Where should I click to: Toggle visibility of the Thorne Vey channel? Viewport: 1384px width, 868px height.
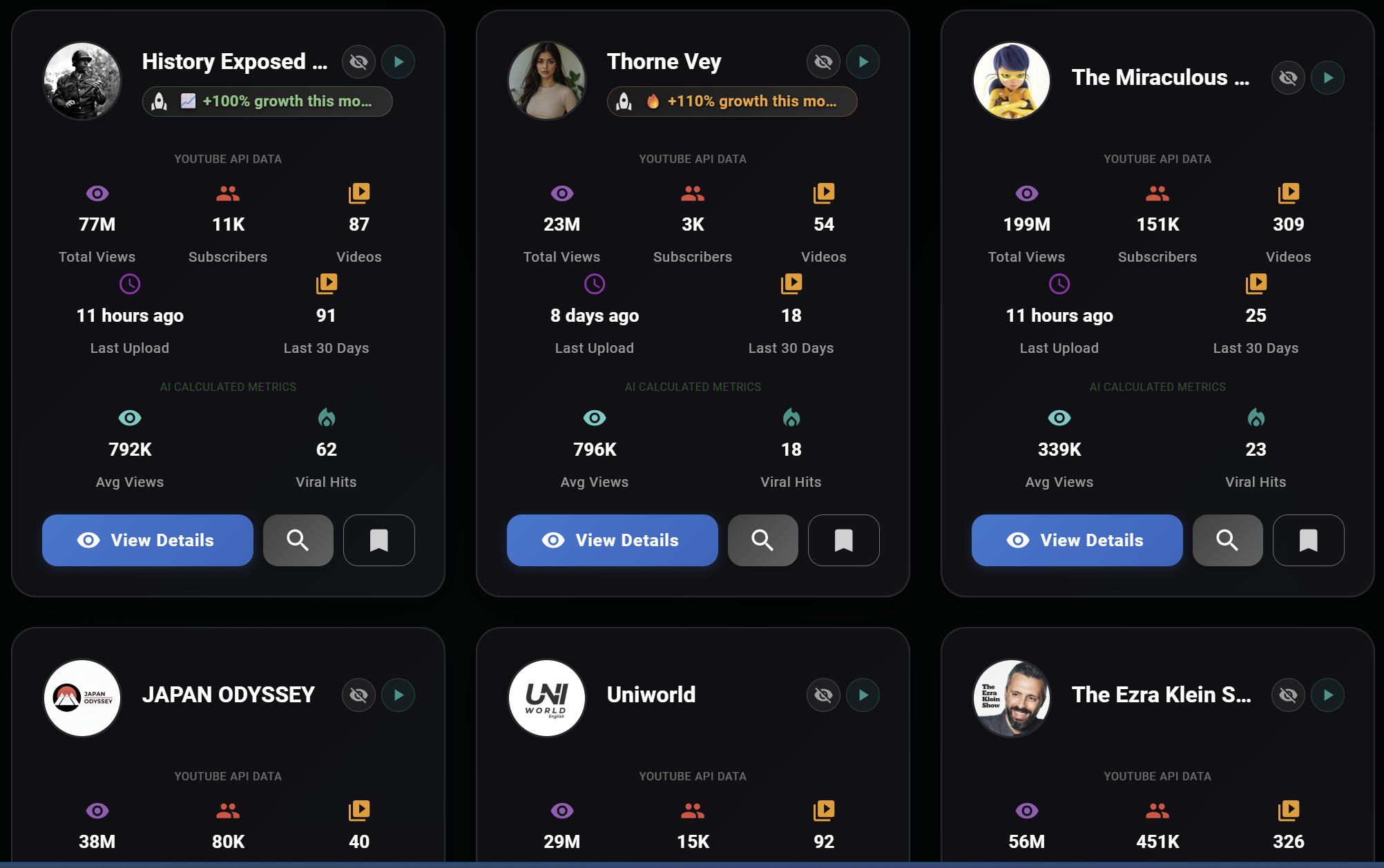coord(823,61)
